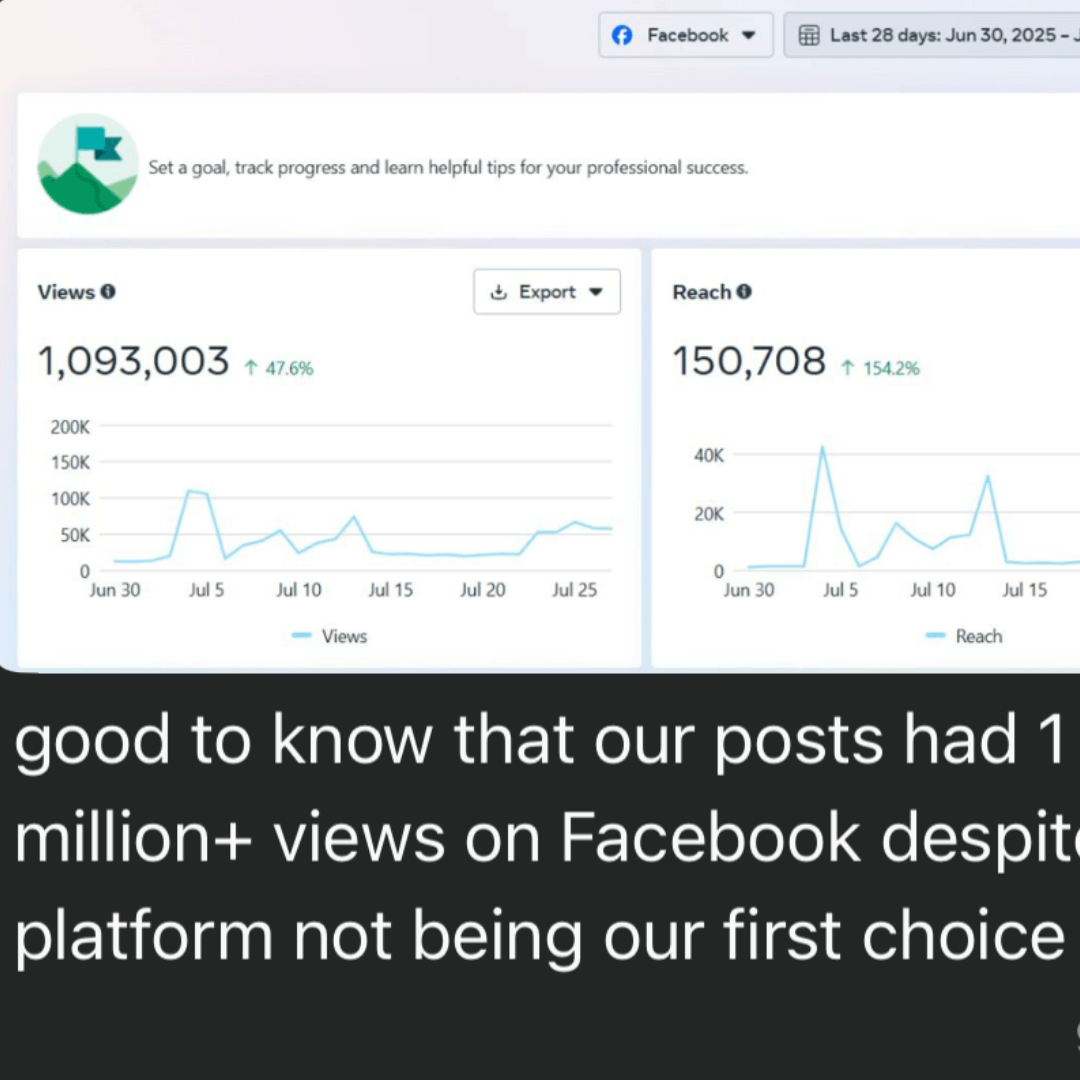This screenshot has height=1080, width=1080.
Task: Click the green upward arrow beside 47.6%
Action: pos(249,367)
